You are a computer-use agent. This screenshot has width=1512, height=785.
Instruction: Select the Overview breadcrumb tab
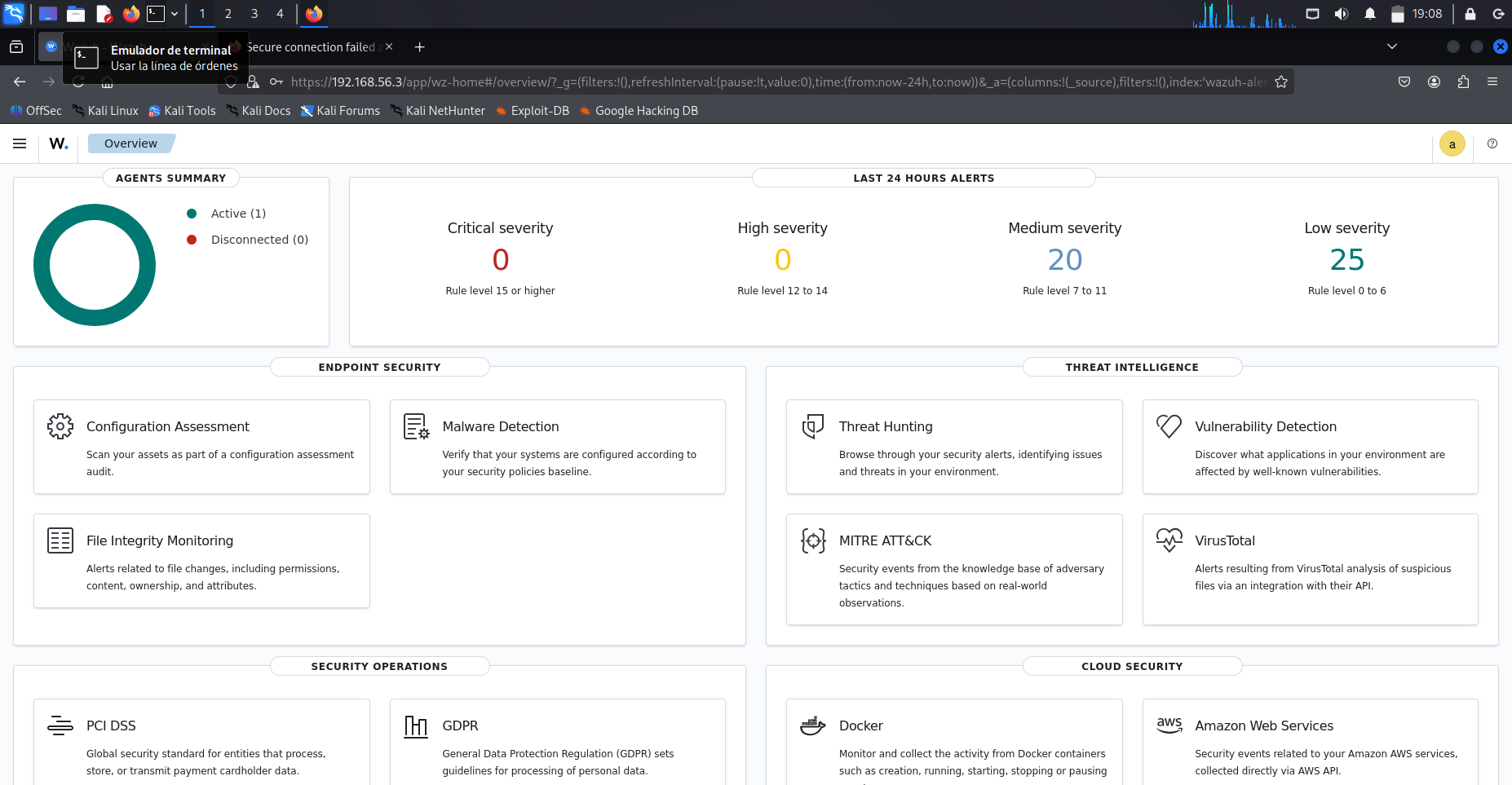click(130, 143)
